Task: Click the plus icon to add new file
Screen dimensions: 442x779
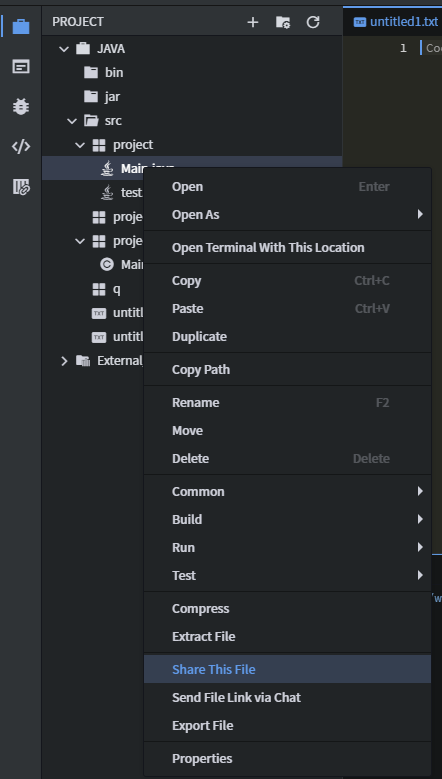Action: [253, 22]
